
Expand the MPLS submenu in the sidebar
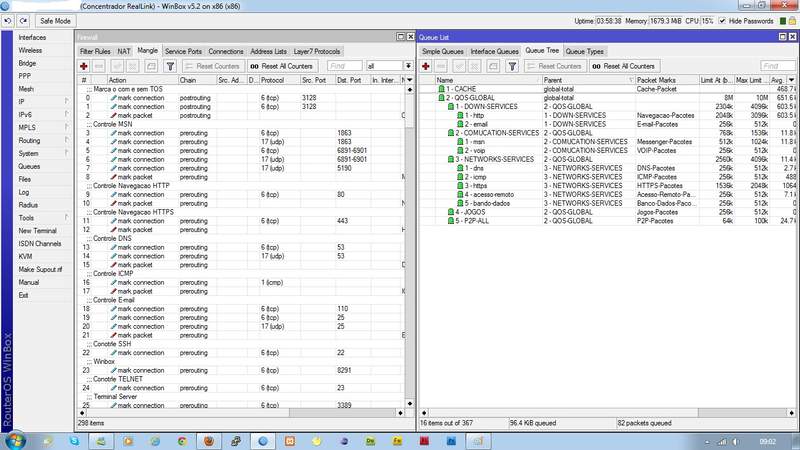43,128
